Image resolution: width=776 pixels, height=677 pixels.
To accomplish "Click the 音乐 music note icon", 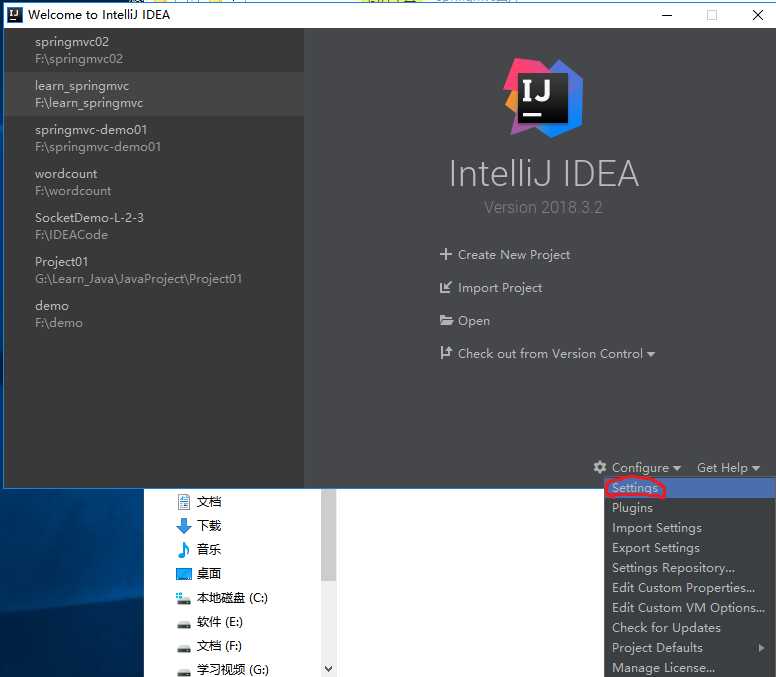I will coord(184,549).
